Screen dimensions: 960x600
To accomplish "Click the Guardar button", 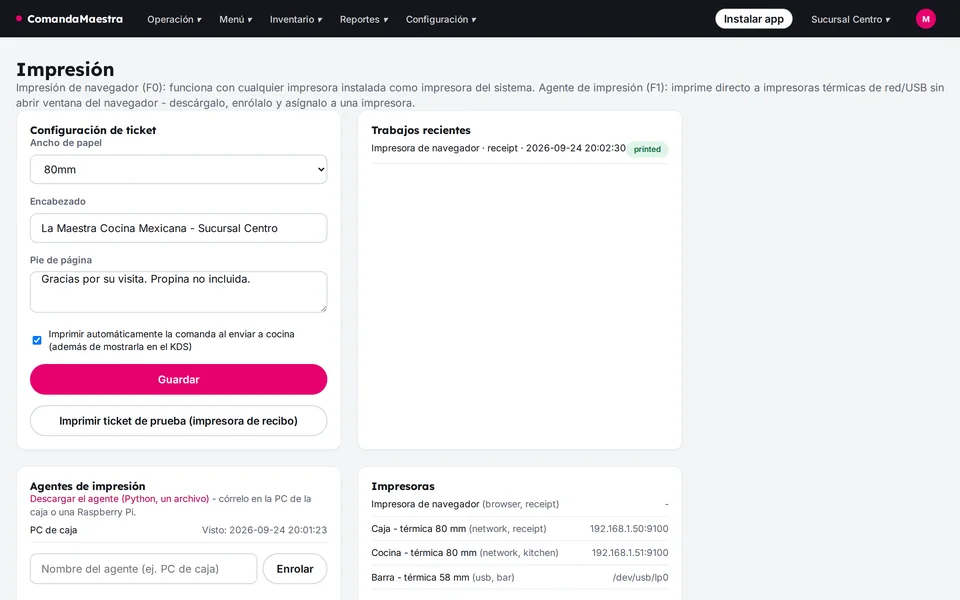I will point(178,380).
